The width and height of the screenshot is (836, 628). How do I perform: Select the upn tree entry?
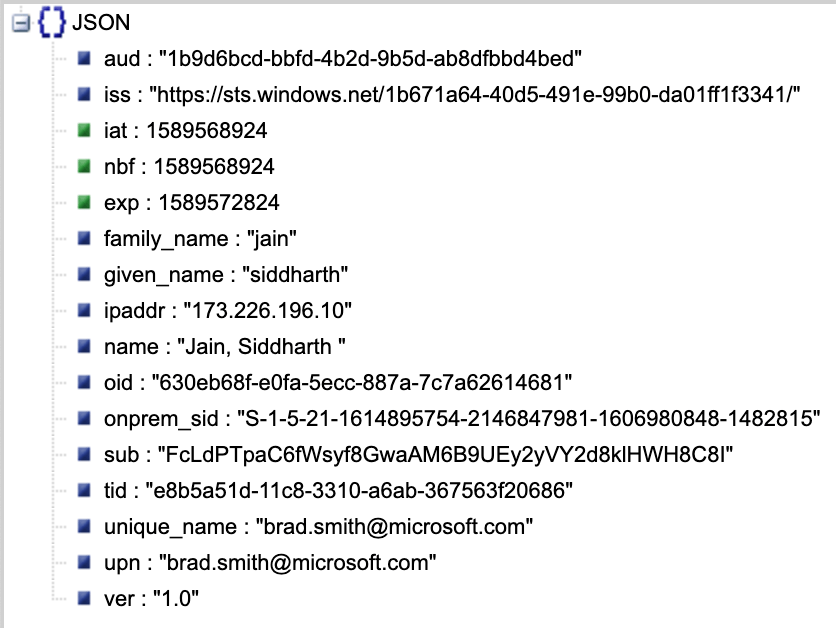[270, 563]
